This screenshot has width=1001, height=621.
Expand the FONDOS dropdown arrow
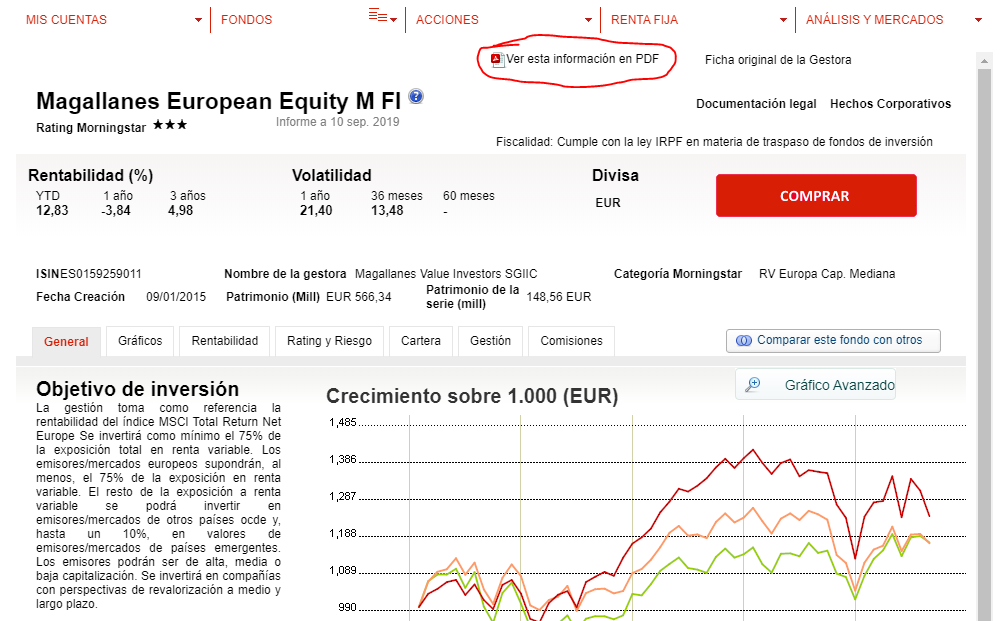(x=394, y=20)
